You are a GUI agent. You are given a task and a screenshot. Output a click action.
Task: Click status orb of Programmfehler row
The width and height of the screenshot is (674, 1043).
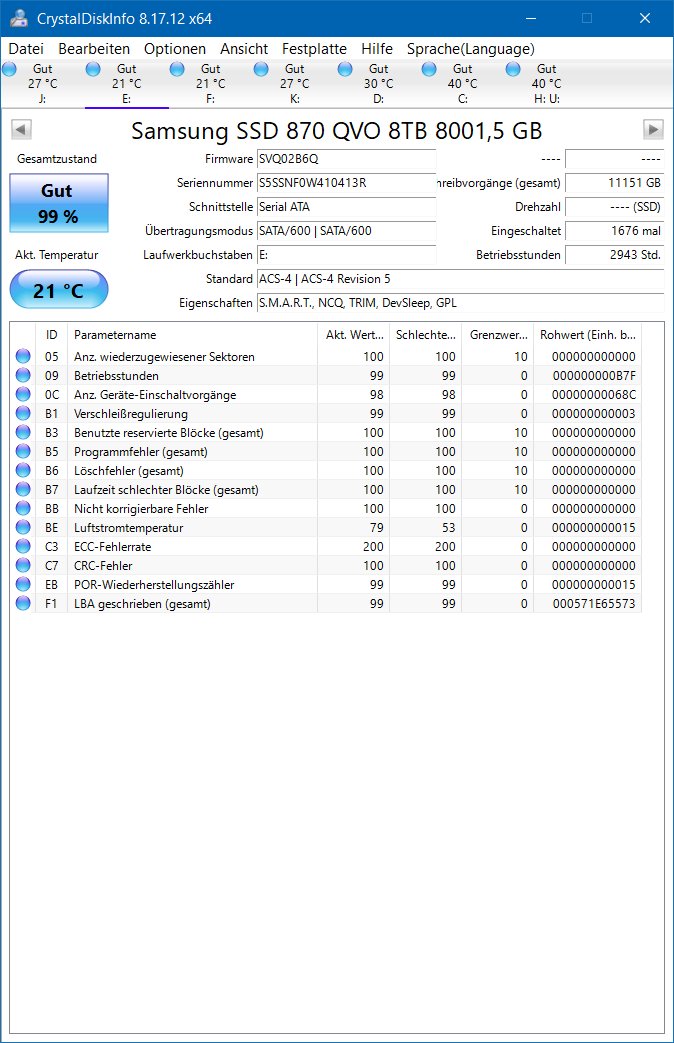click(23, 451)
